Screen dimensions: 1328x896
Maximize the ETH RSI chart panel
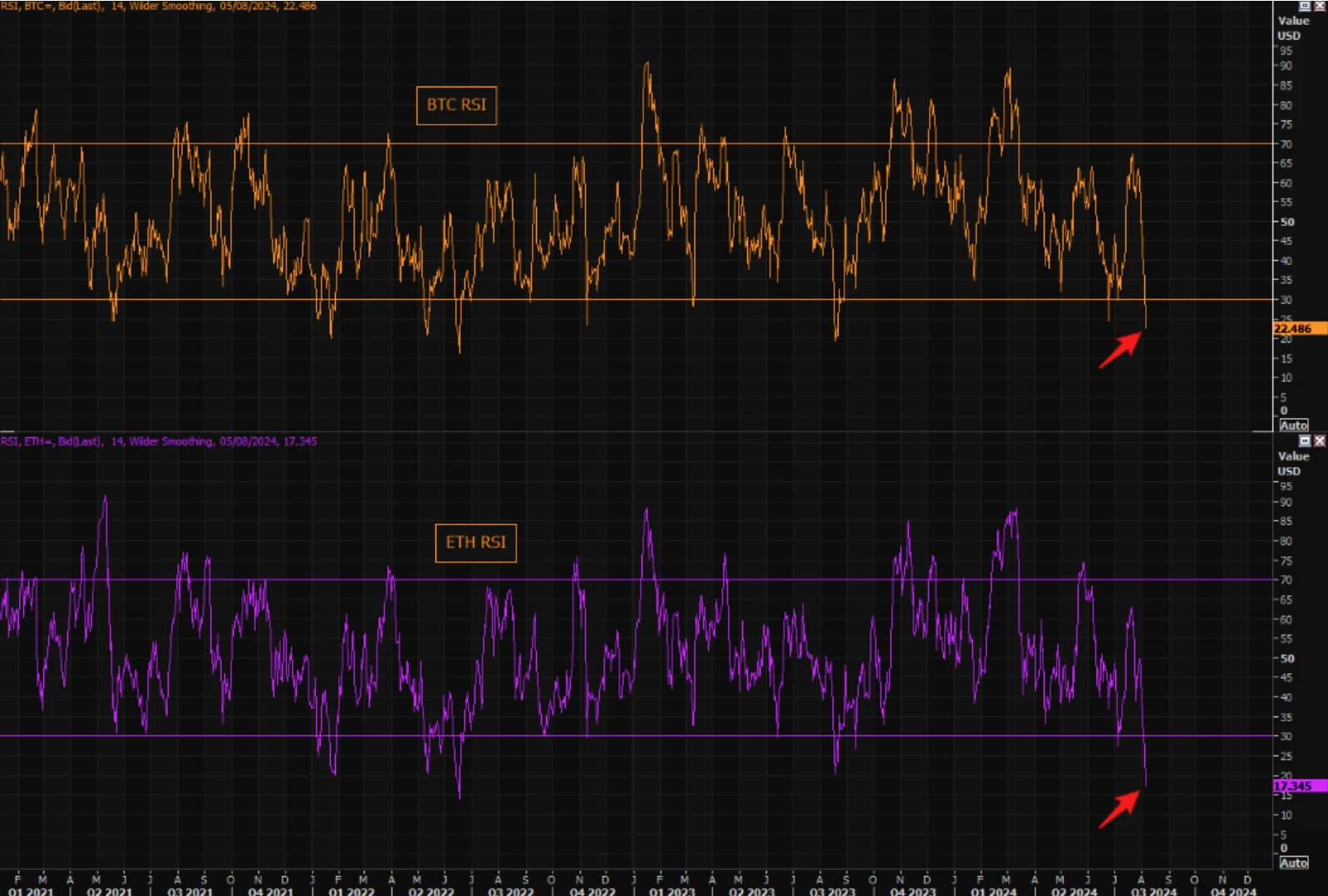(1304, 441)
